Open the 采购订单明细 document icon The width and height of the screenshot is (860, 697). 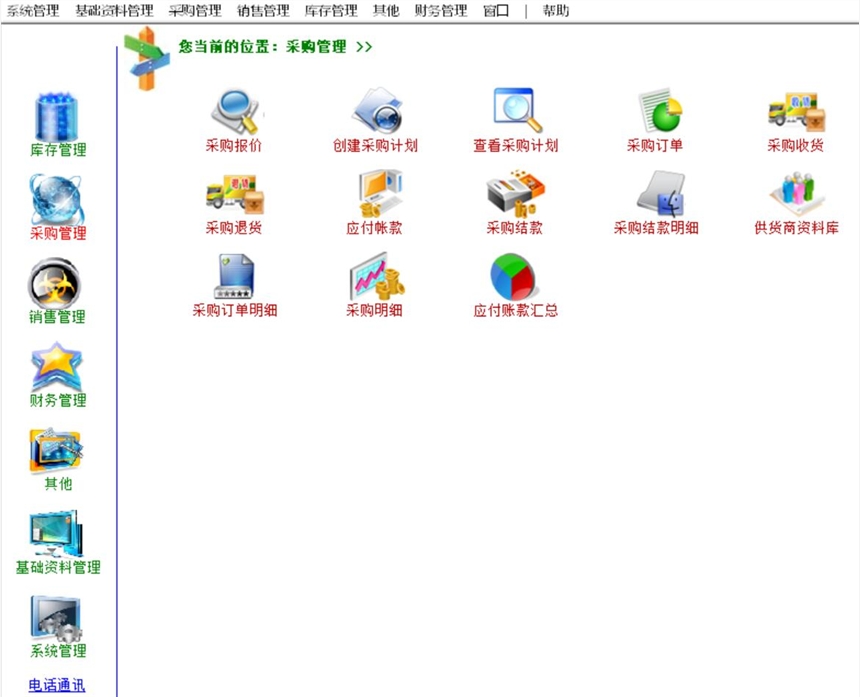pyautogui.click(x=234, y=276)
